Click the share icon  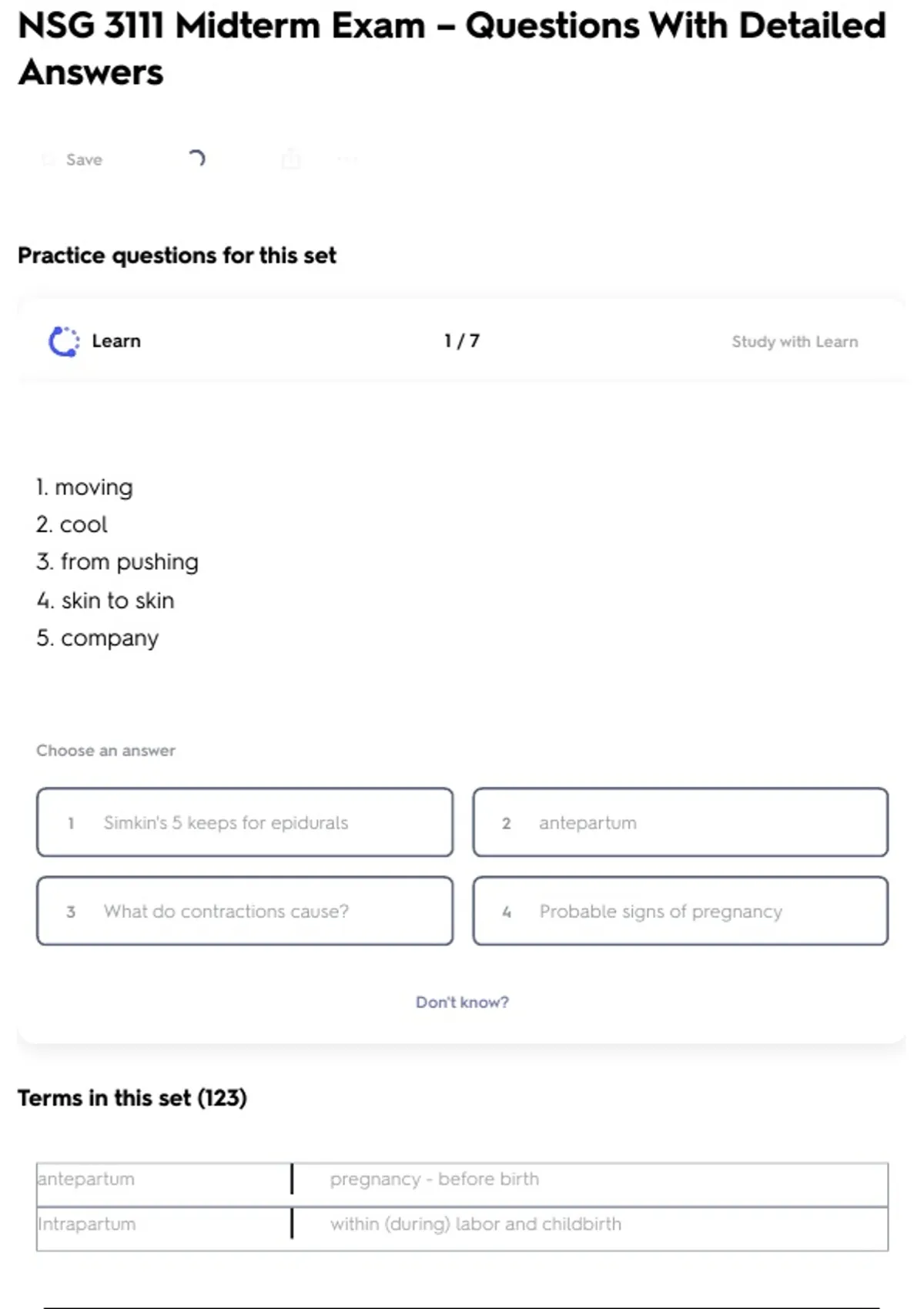pos(291,159)
